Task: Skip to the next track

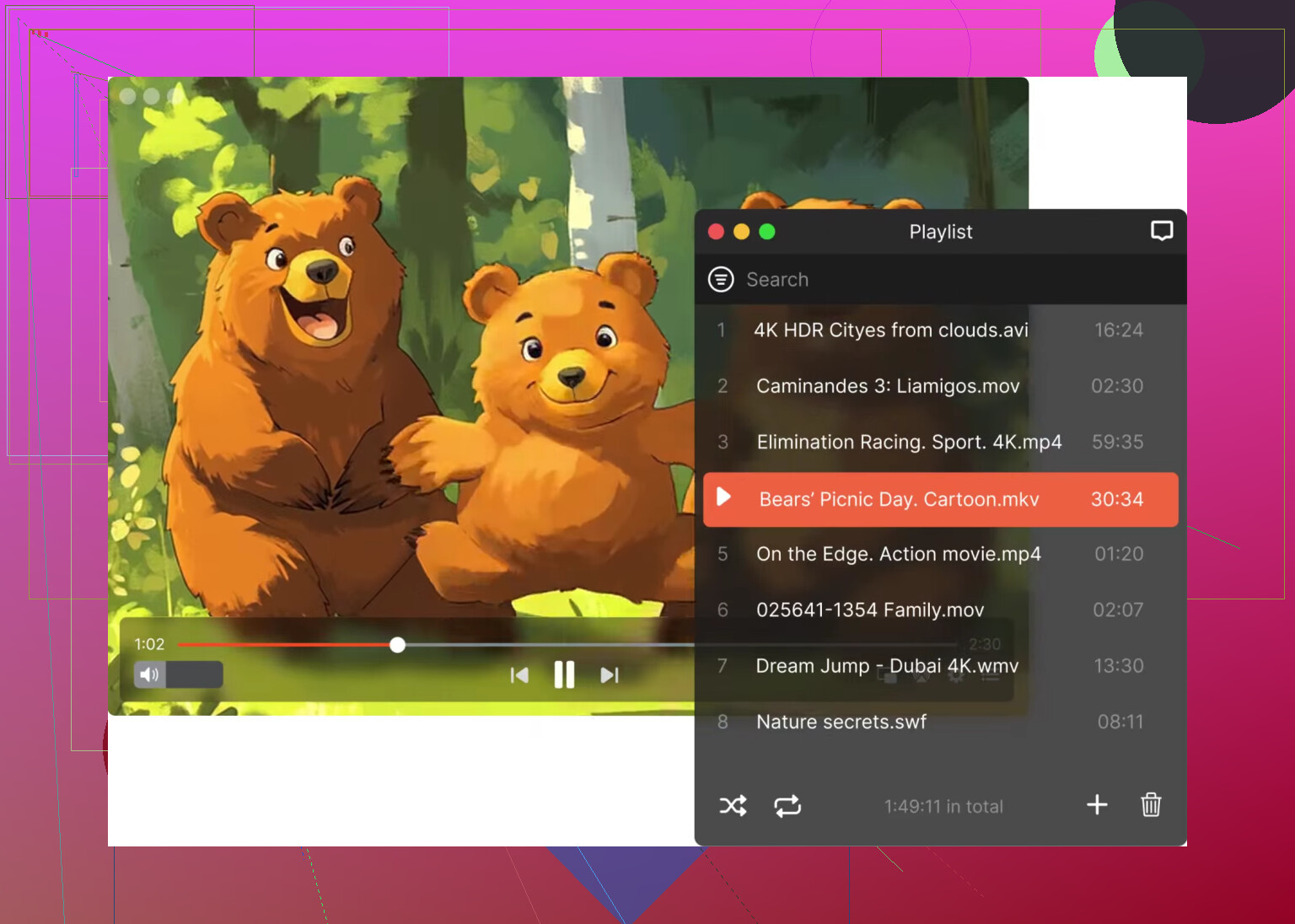Action: tap(610, 675)
